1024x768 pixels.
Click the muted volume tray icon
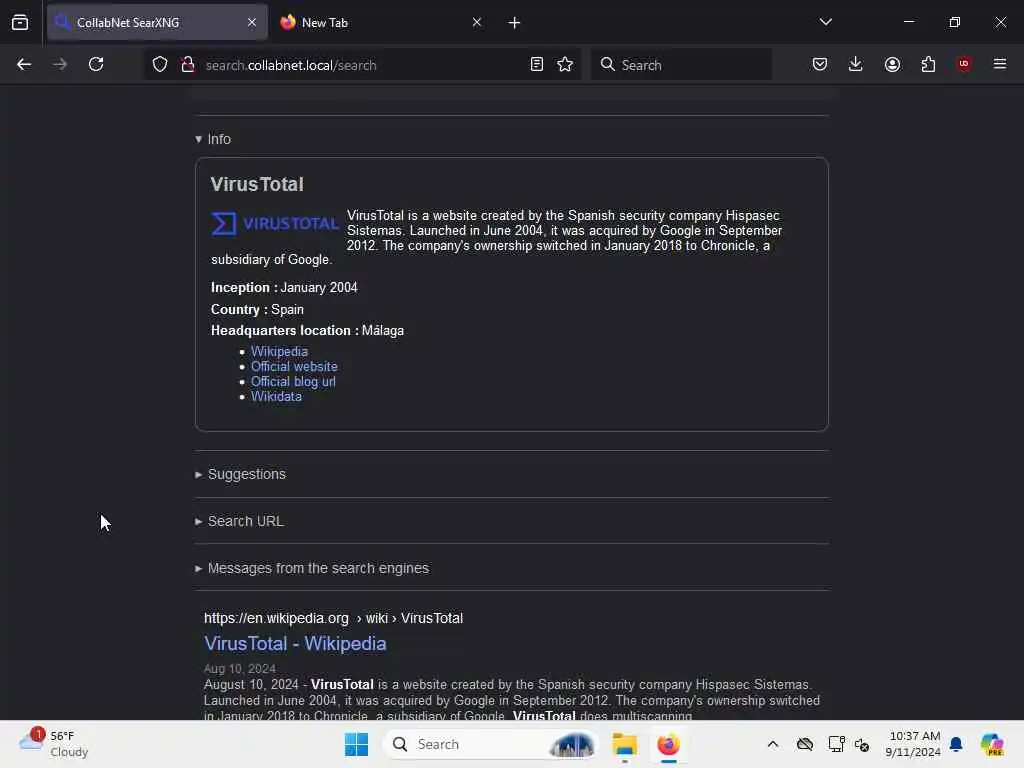click(x=862, y=744)
